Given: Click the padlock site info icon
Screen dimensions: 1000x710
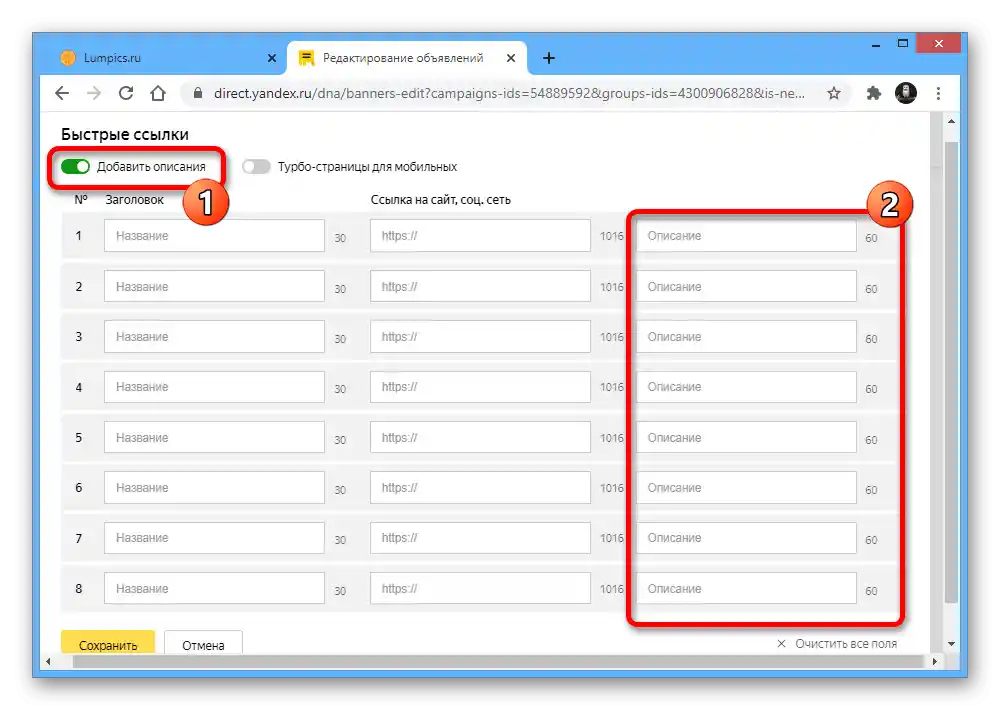Looking at the screenshot, I should (x=198, y=93).
